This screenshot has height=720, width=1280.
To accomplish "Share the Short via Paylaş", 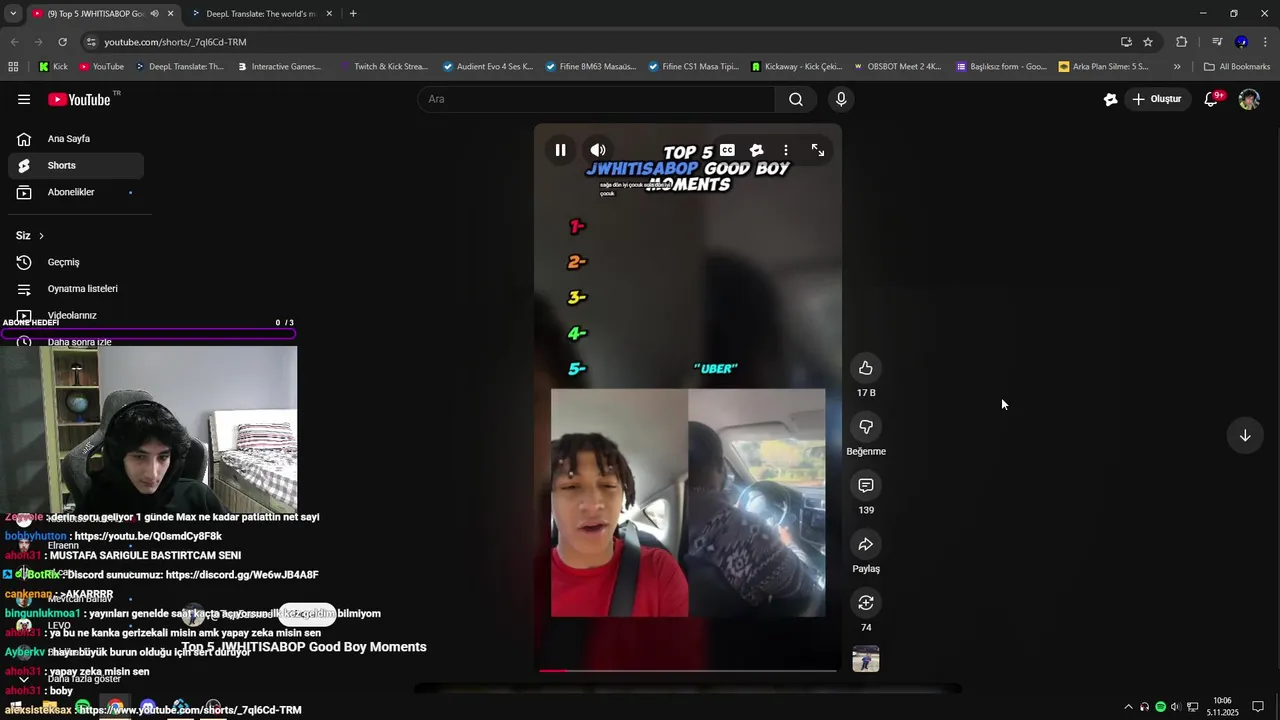I will (866, 544).
